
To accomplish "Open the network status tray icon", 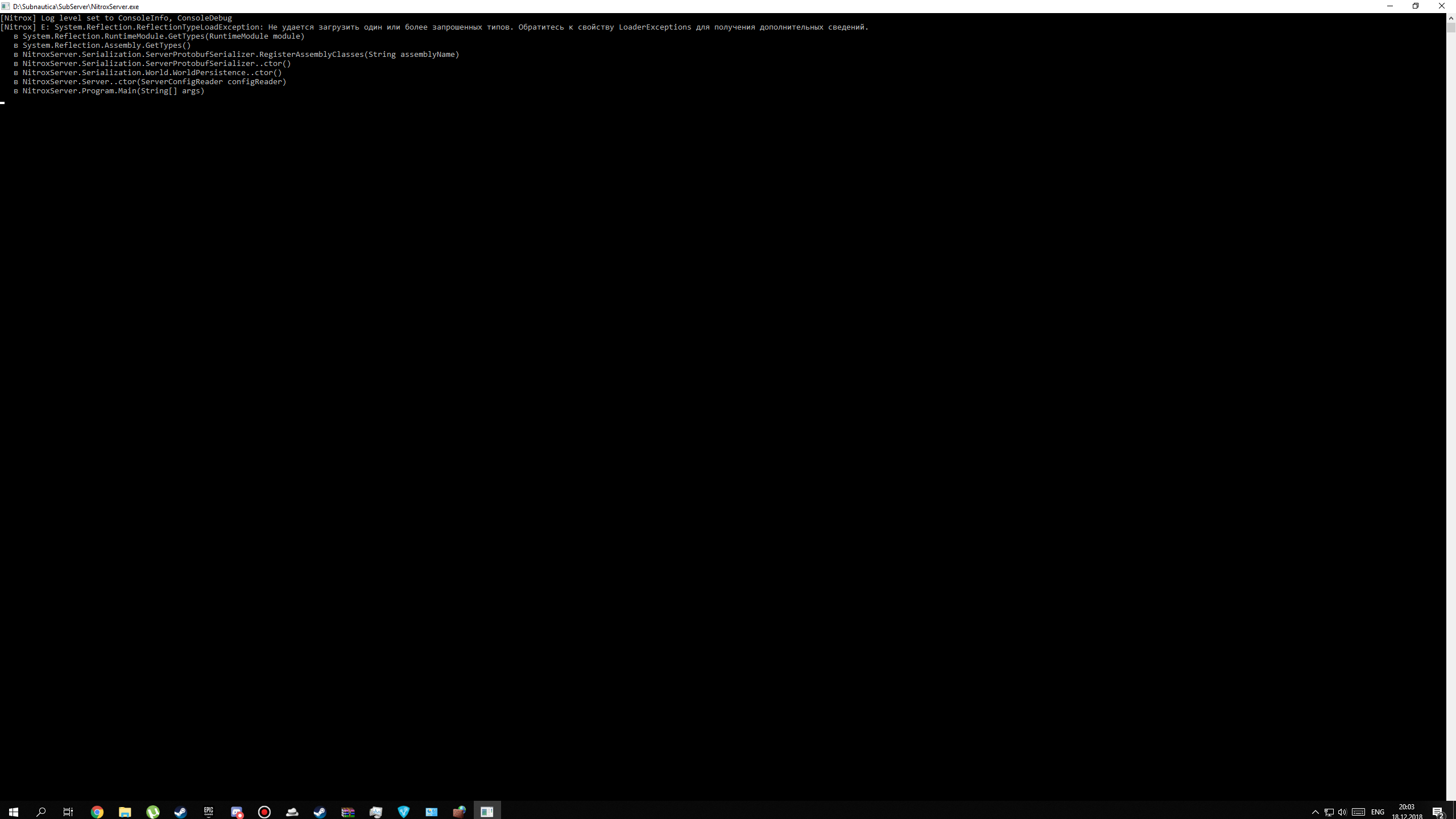I will pyautogui.click(x=1329, y=812).
